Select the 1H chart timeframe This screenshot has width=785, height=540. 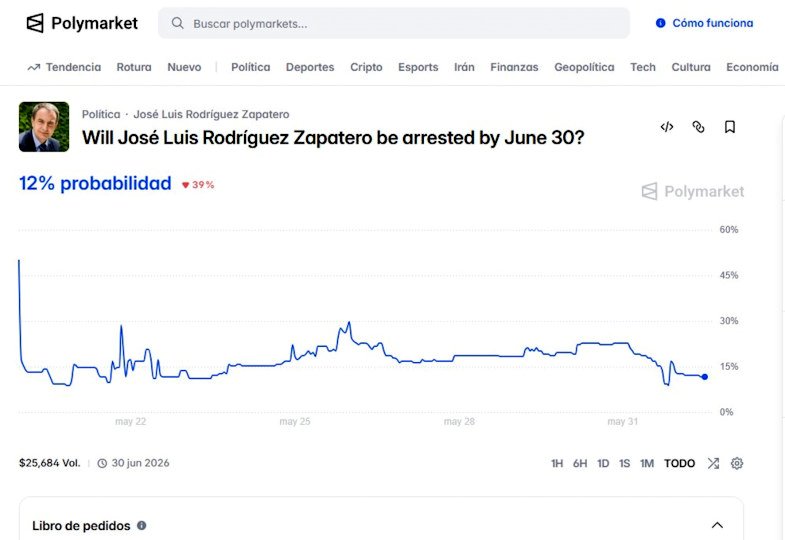click(557, 463)
